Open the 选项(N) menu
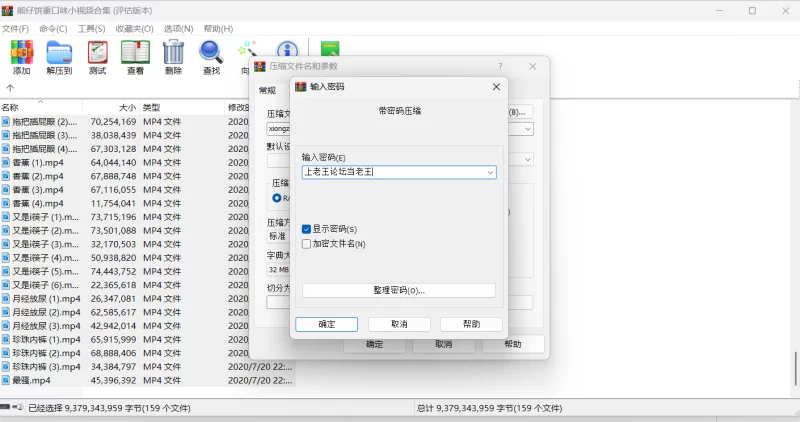Screen dimensions: 800x422 (179, 29)
